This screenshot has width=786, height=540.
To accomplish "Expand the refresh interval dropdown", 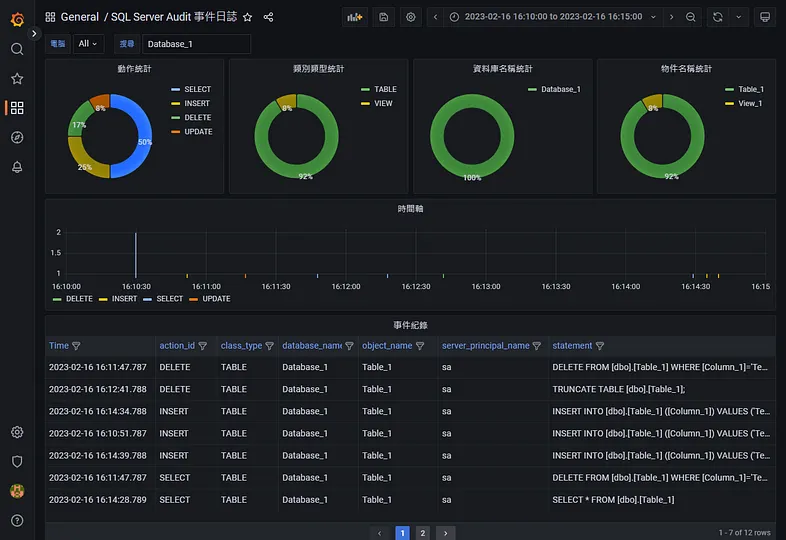I will point(739,17).
